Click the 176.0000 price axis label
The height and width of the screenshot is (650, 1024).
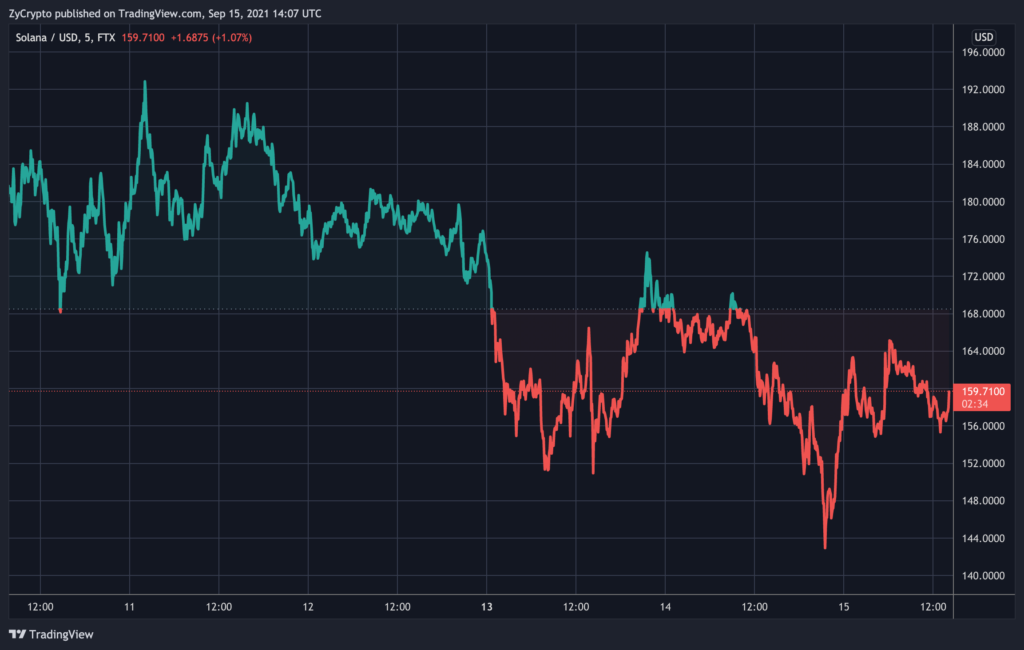(983, 239)
